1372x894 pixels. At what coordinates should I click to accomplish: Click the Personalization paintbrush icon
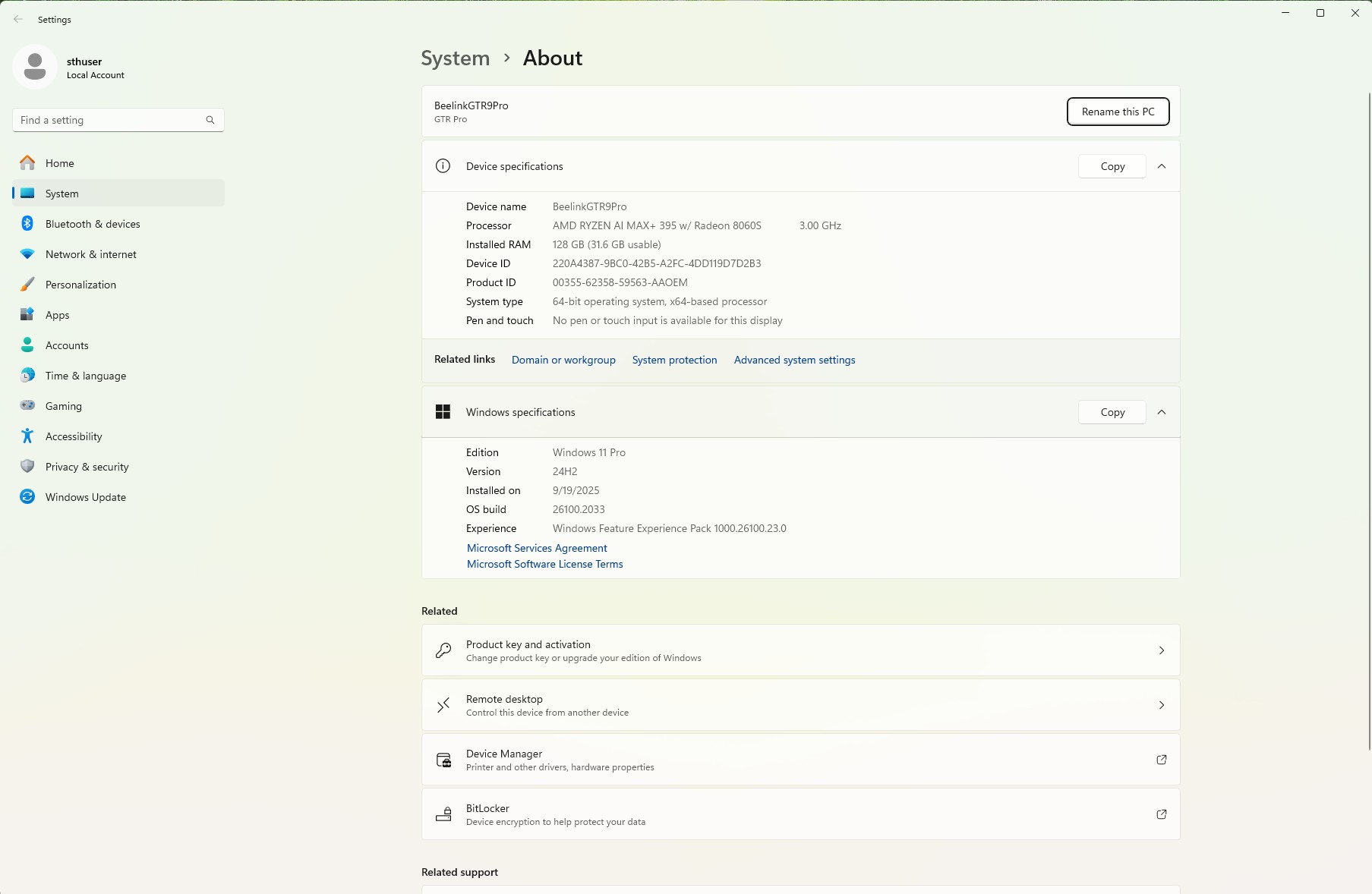[x=27, y=285]
